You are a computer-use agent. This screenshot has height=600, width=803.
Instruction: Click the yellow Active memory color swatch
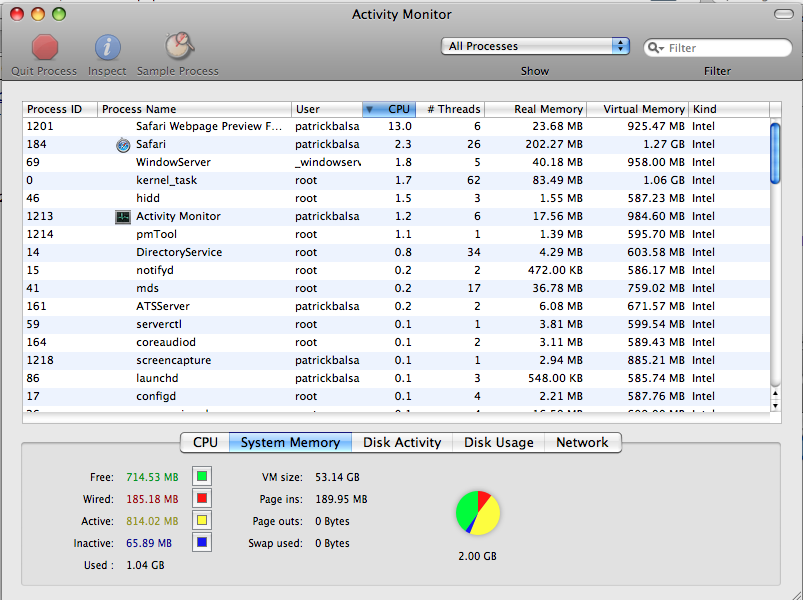[202, 520]
